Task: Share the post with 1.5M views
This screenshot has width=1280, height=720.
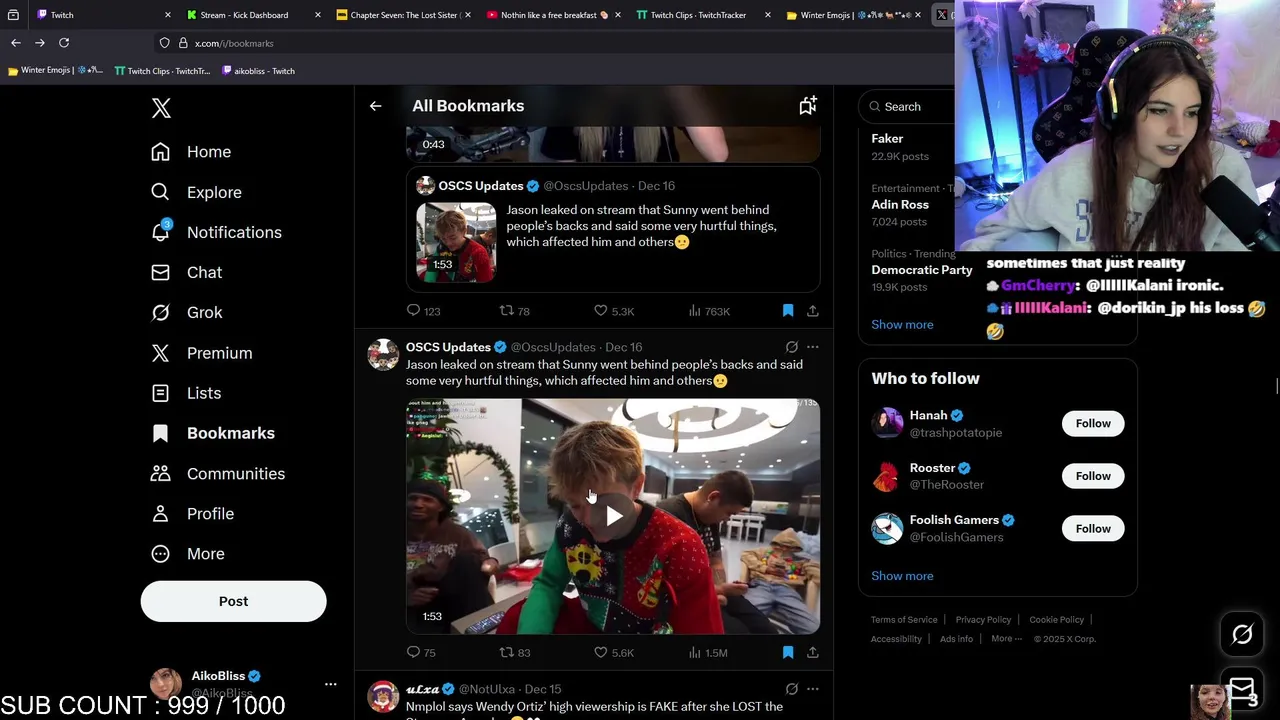Action: click(813, 652)
